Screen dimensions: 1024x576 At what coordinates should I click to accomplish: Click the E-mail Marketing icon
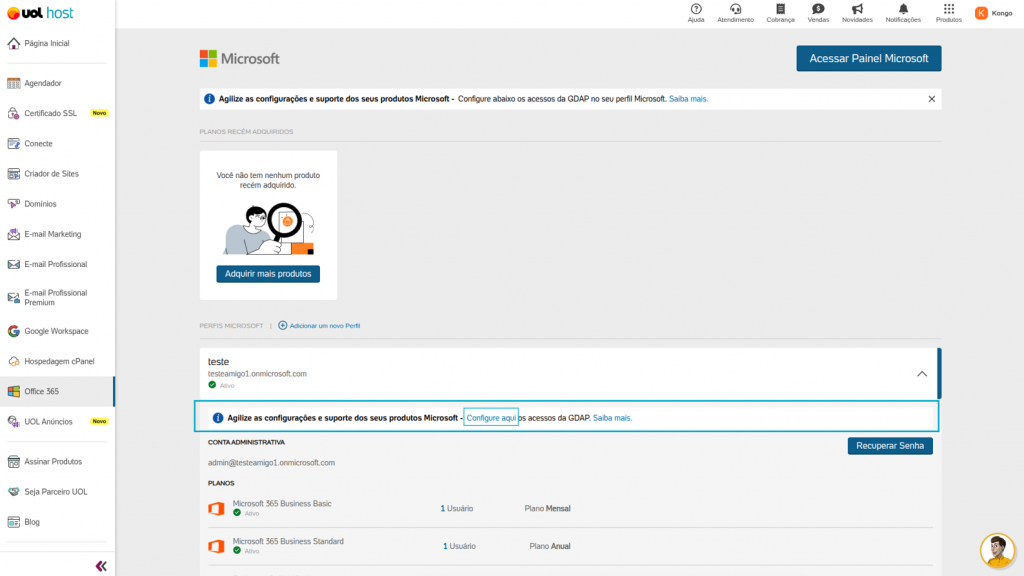click(14, 234)
